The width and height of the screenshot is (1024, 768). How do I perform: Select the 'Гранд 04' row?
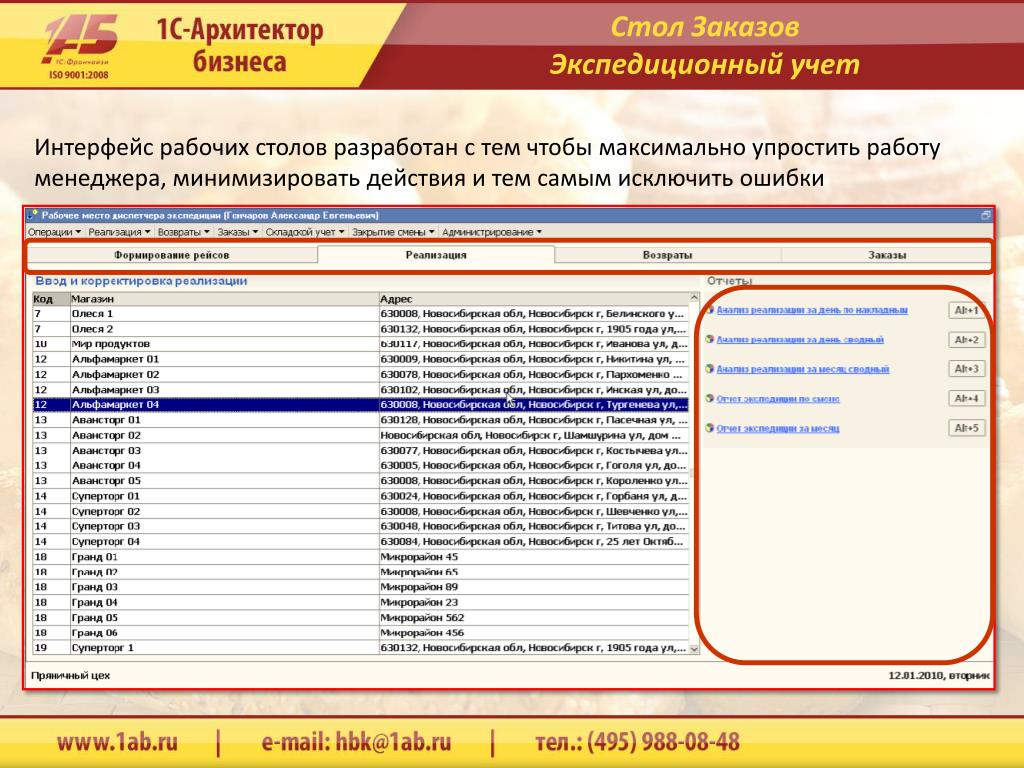[x=360, y=602]
